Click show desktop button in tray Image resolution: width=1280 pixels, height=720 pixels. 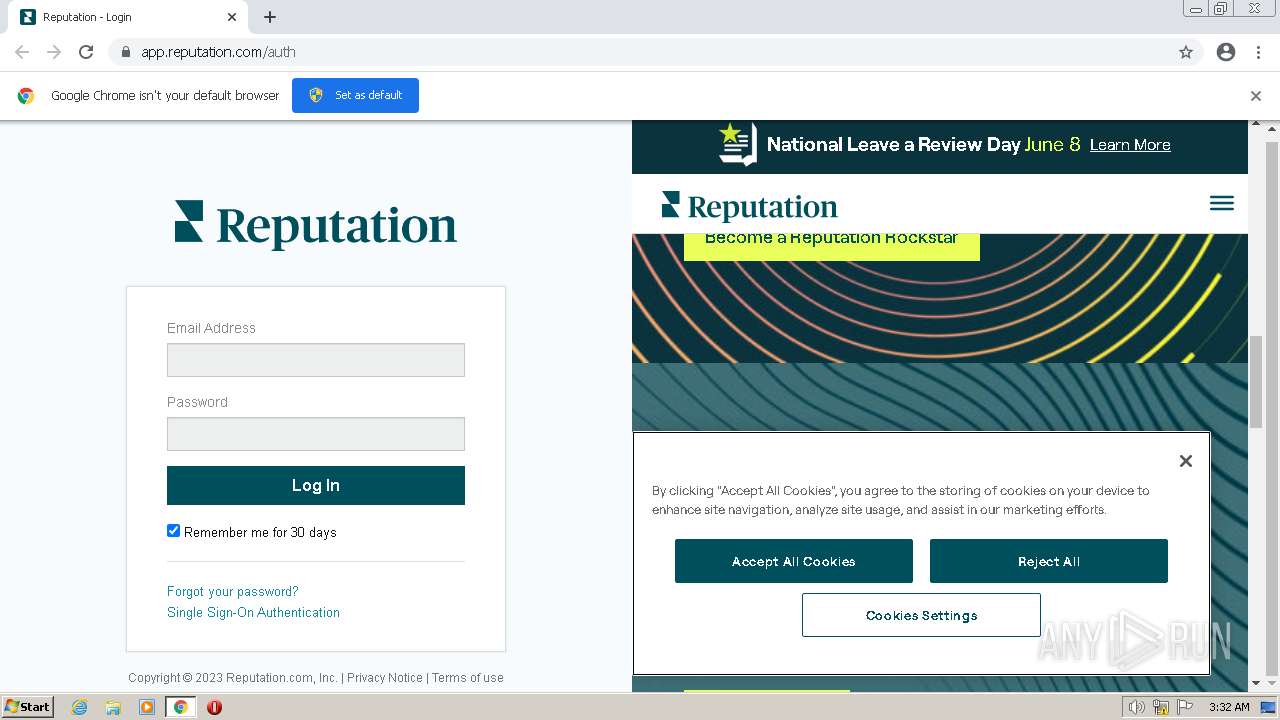(1269, 707)
